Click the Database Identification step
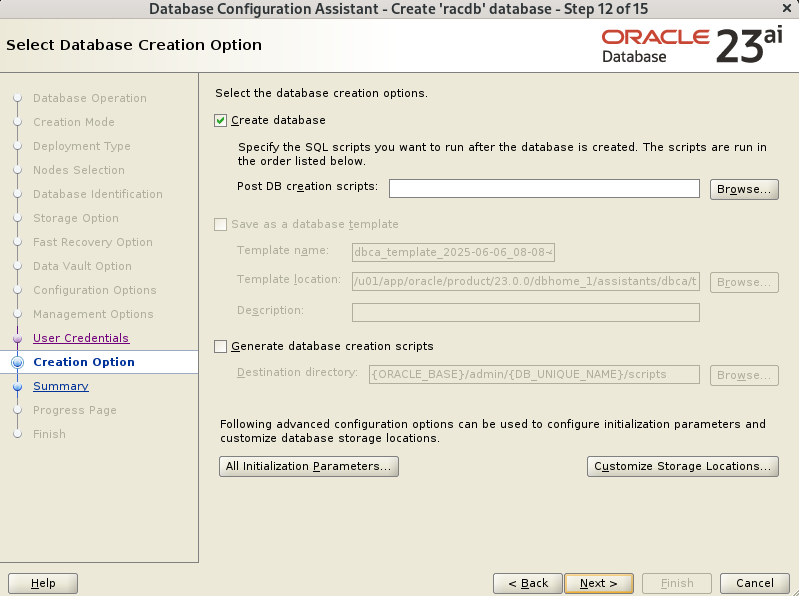This screenshot has width=799, height=596. [x=98, y=194]
